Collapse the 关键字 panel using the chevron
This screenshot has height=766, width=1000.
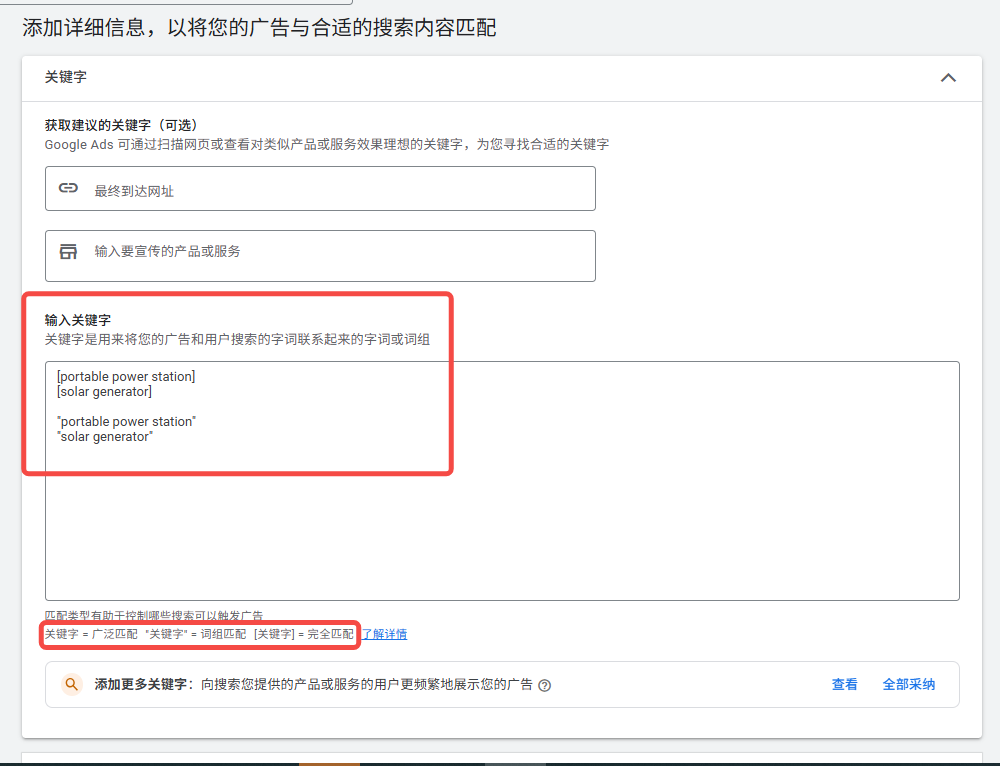click(x=948, y=77)
